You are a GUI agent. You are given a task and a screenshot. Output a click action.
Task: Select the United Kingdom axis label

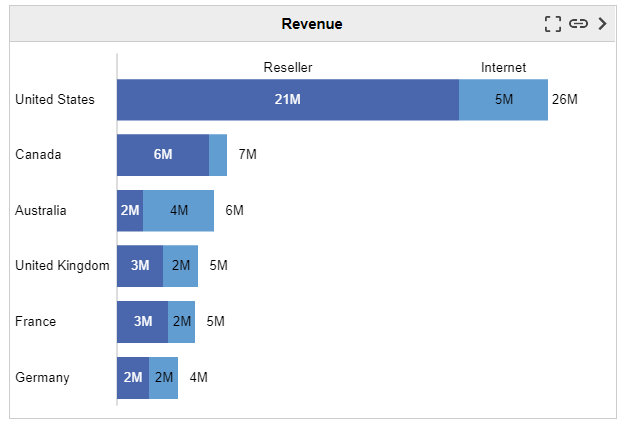[62, 266]
